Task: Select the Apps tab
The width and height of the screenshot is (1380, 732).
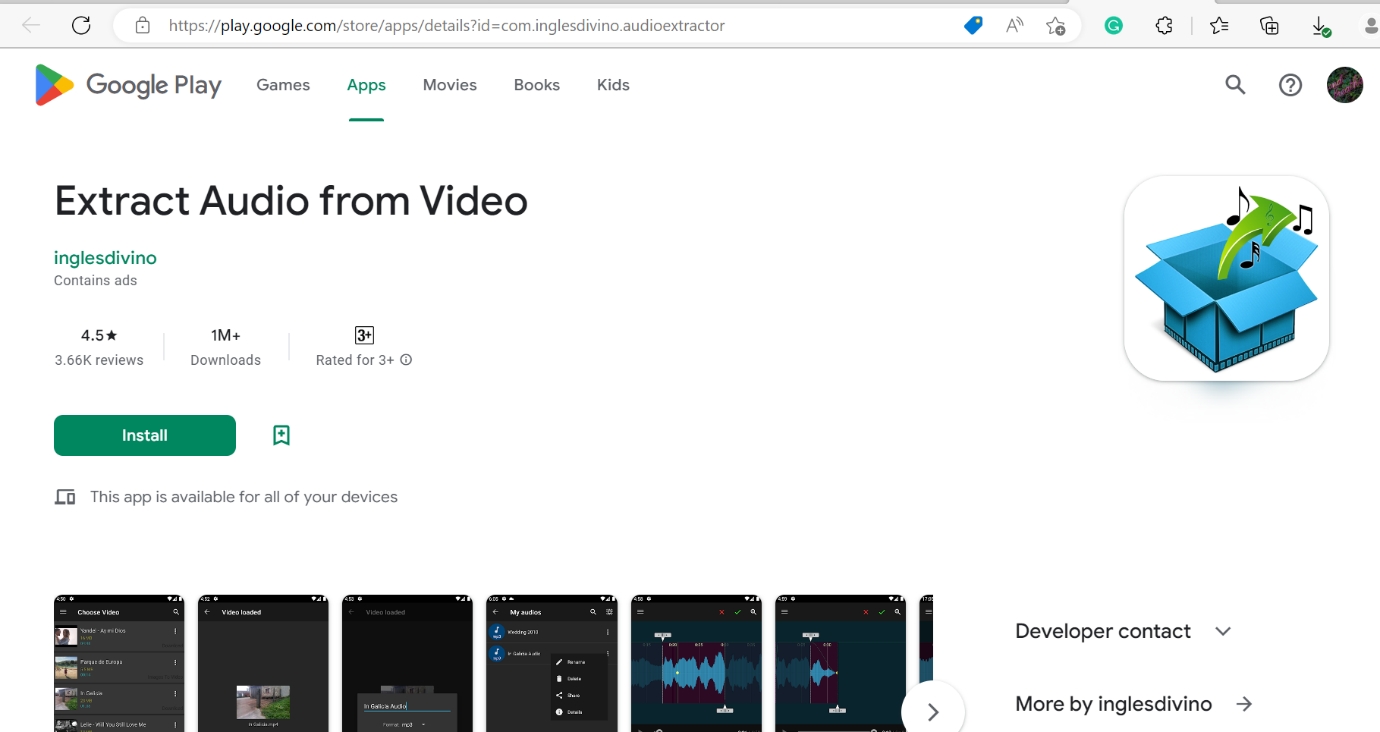Action: tap(366, 85)
